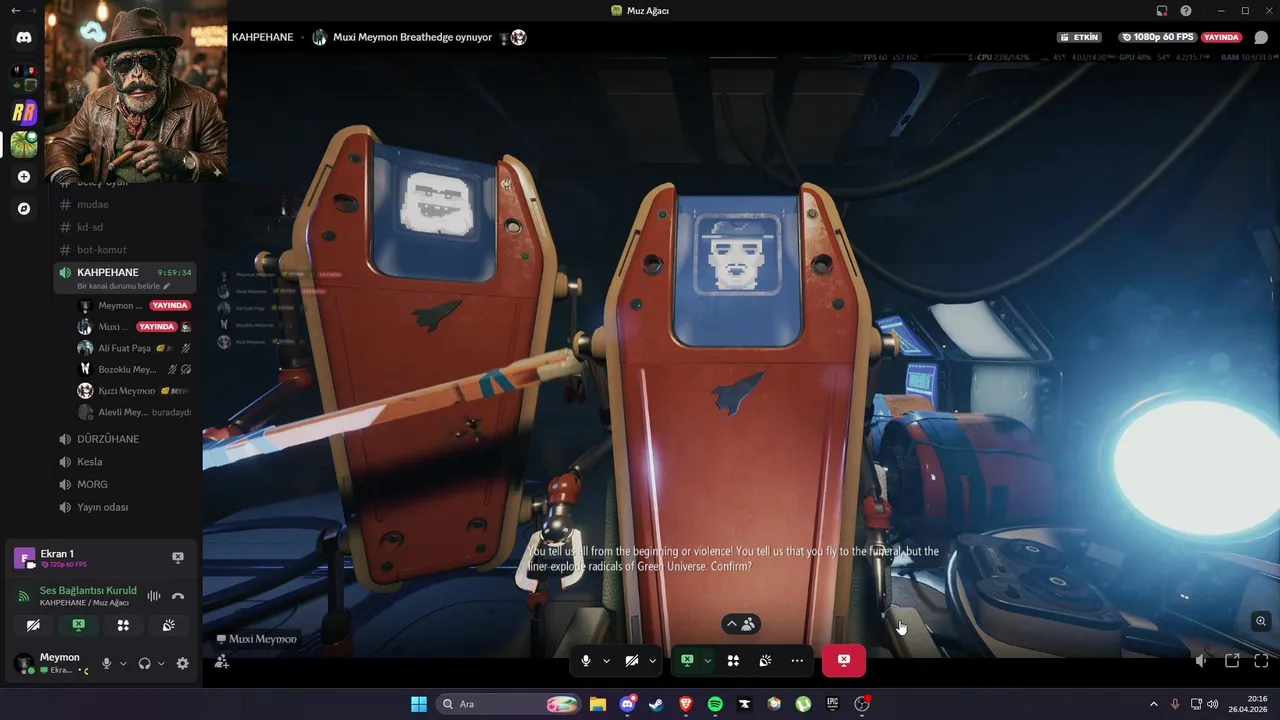
Task: Go back with the left arrow
Action: click(x=15, y=11)
